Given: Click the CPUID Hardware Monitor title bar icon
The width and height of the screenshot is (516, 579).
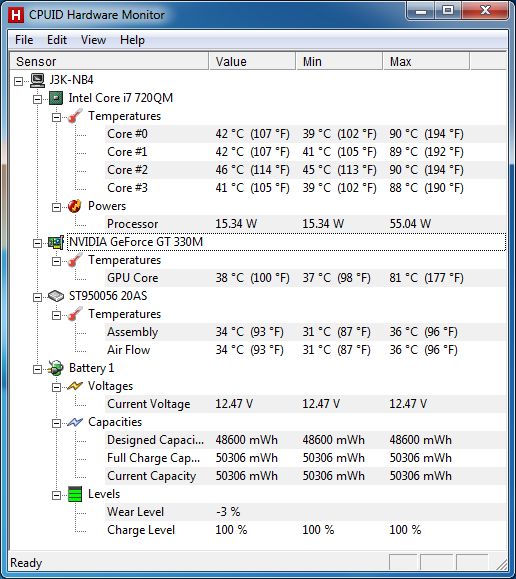Looking at the screenshot, I should click(16, 15).
